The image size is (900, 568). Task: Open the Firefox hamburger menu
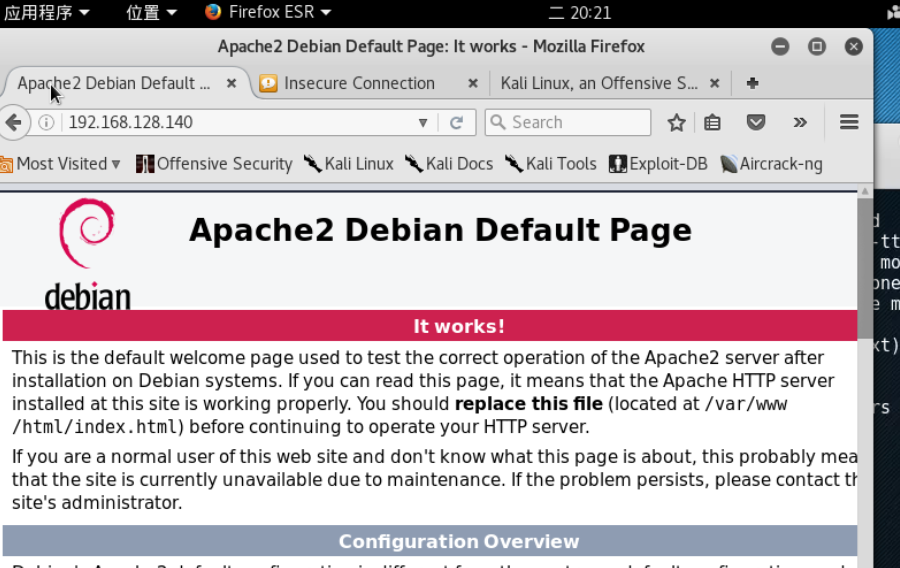coord(849,122)
